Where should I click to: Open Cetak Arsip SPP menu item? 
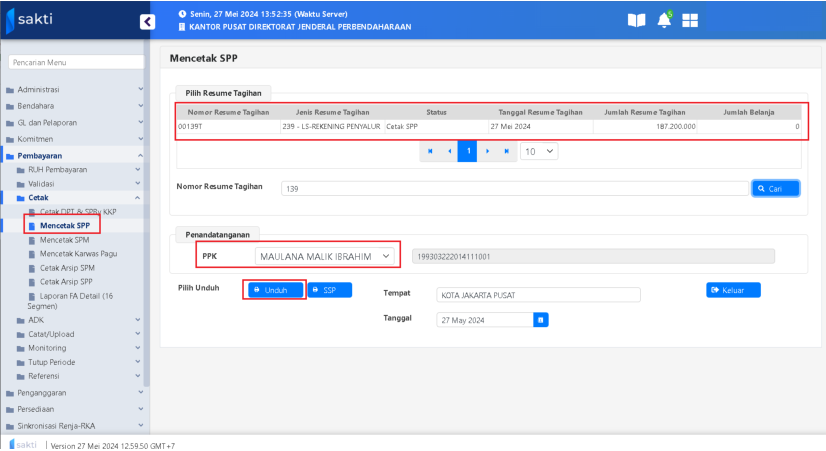[x=67, y=282]
